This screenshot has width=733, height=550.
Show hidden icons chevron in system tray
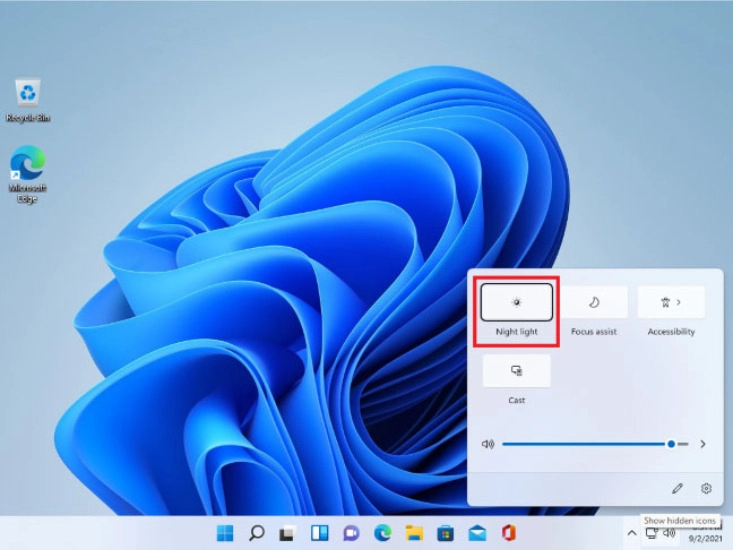tap(632, 533)
